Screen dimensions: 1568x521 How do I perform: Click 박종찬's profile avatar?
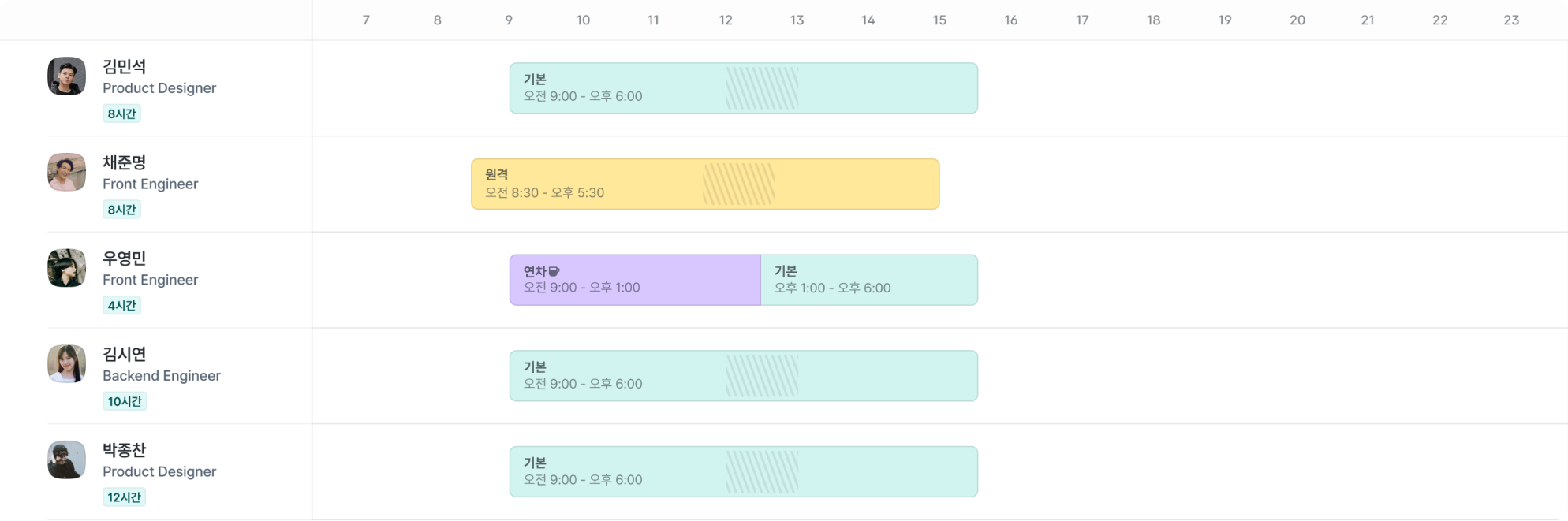[x=66, y=460]
